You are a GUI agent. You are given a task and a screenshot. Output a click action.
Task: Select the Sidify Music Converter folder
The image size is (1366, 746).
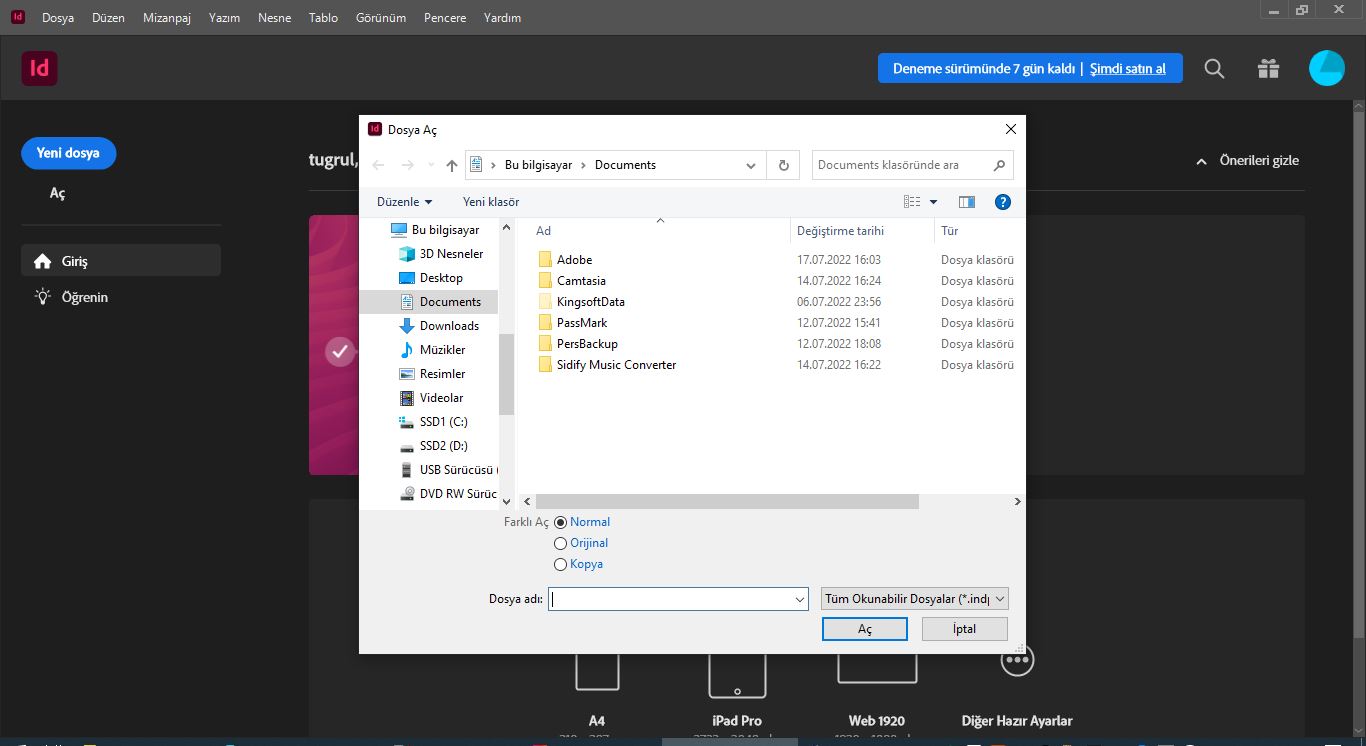(616, 365)
